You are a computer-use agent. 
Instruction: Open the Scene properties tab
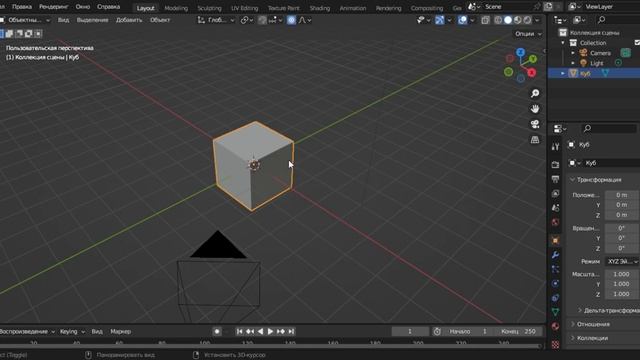pos(555,208)
